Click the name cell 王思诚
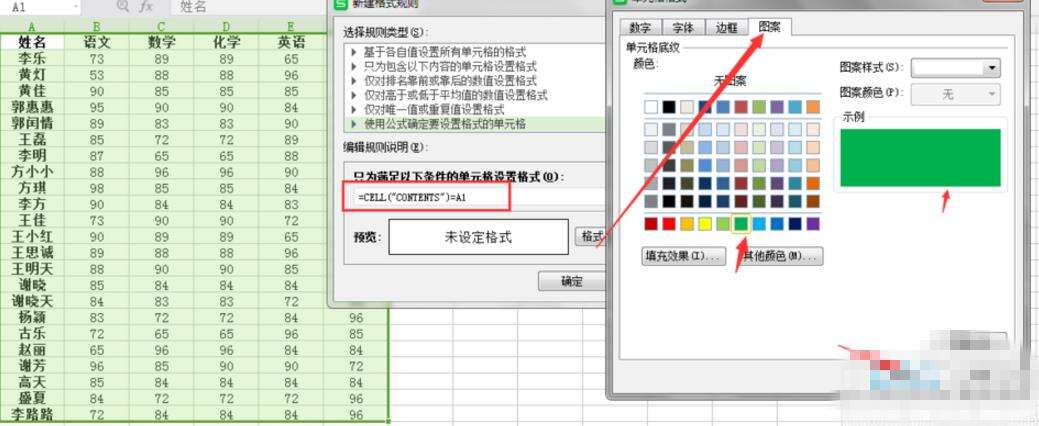 [32, 252]
